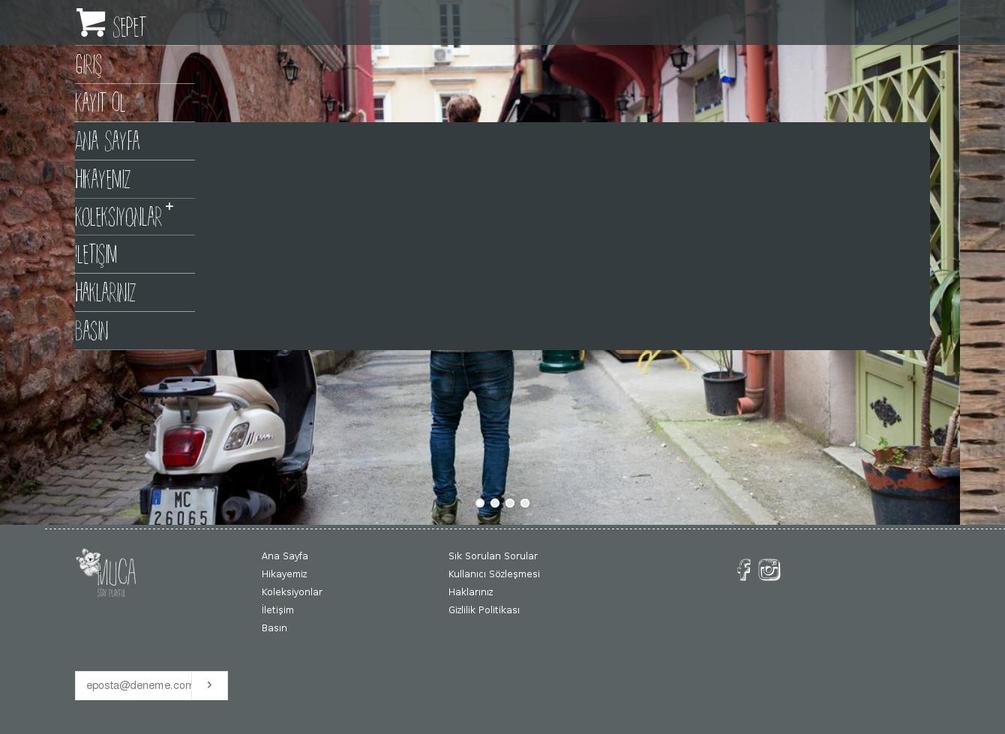Viewport: 1005px width, 734px height.
Task: Open the footer Hikayemiz link
Action: pyautogui.click(x=284, y=574)
